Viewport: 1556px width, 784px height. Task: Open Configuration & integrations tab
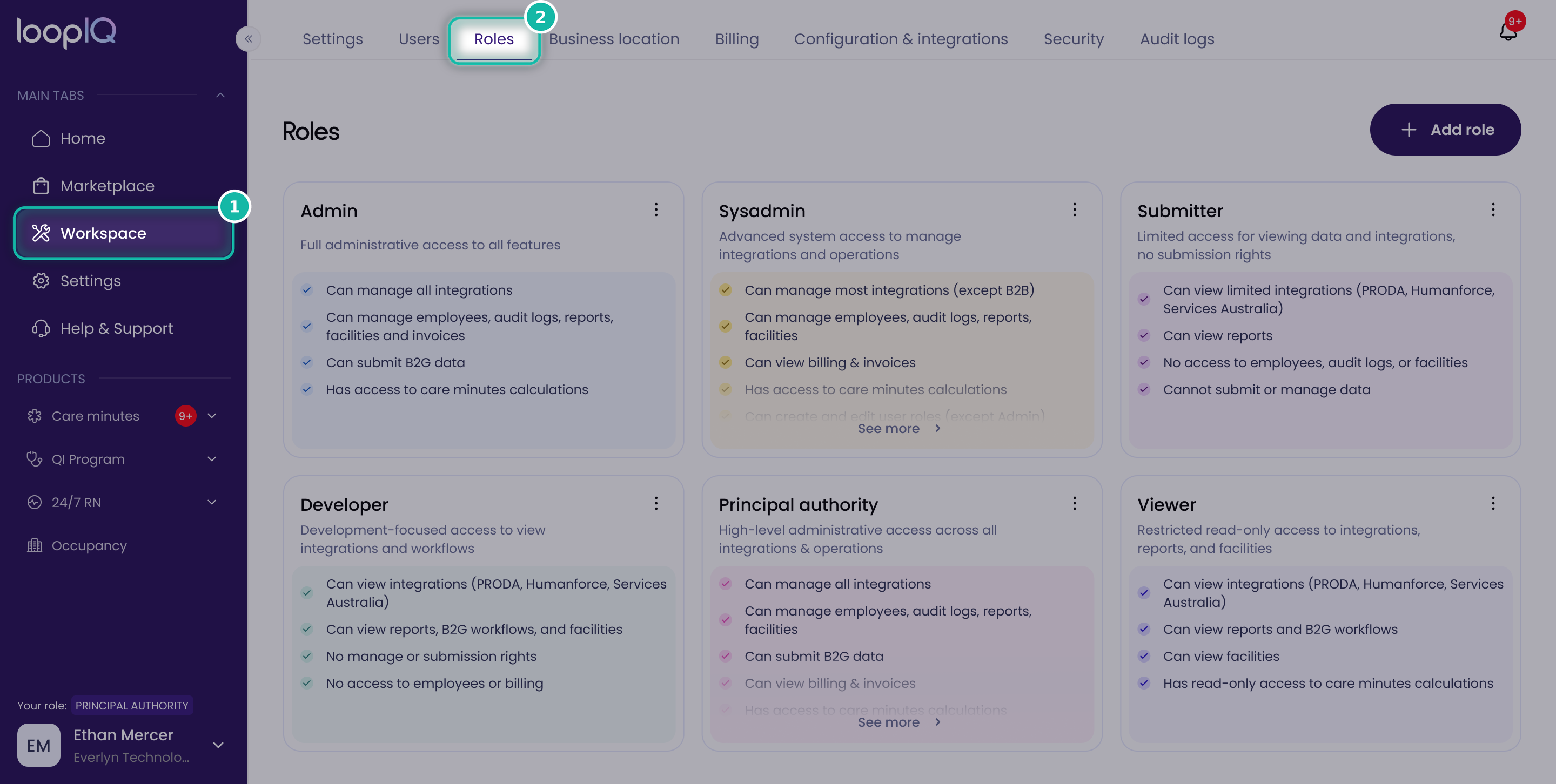point(901,39)
